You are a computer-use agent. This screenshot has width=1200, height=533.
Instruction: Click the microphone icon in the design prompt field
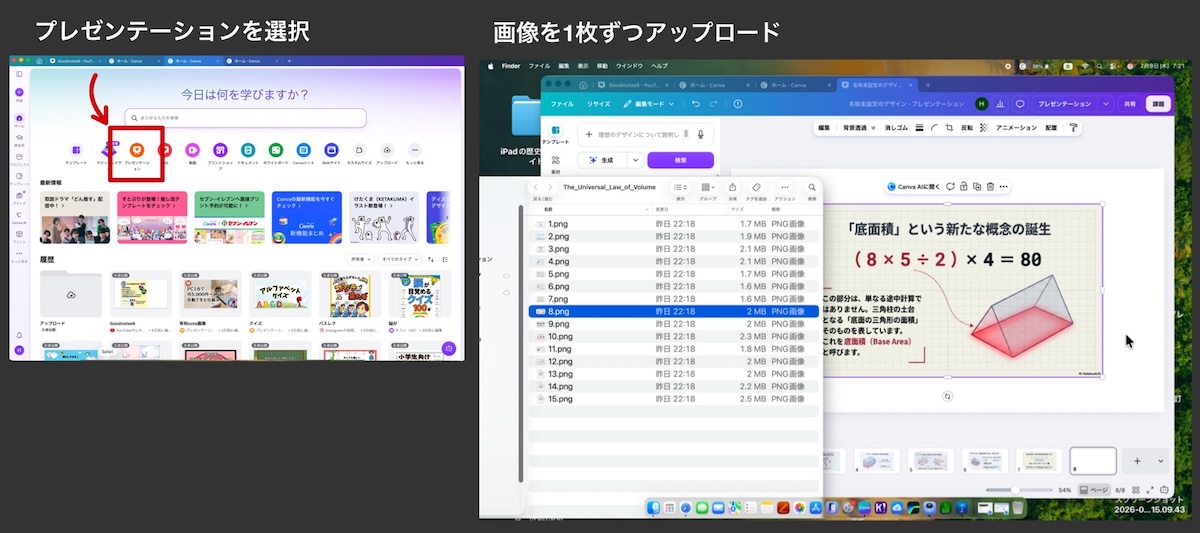(701, 134)
